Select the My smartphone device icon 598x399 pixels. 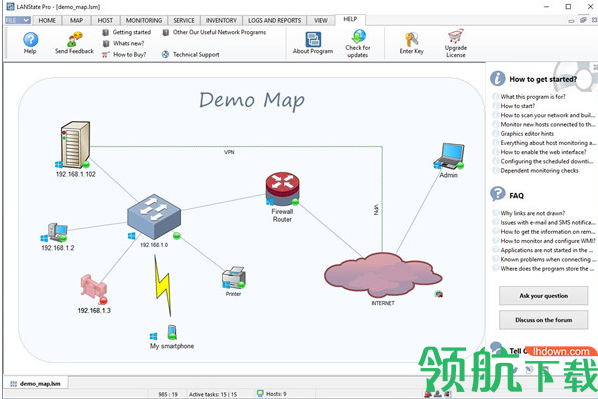pyautogui.click(x=172, y=332)
